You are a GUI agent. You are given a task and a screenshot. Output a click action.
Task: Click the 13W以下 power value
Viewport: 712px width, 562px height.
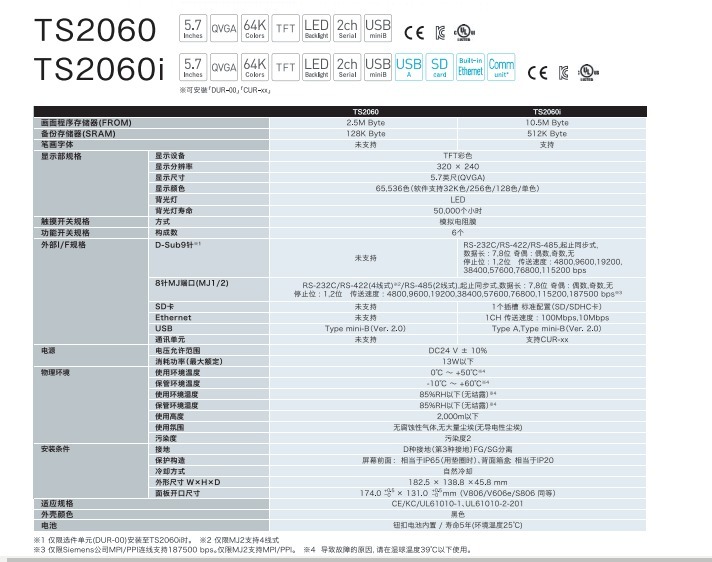[458, 361]
